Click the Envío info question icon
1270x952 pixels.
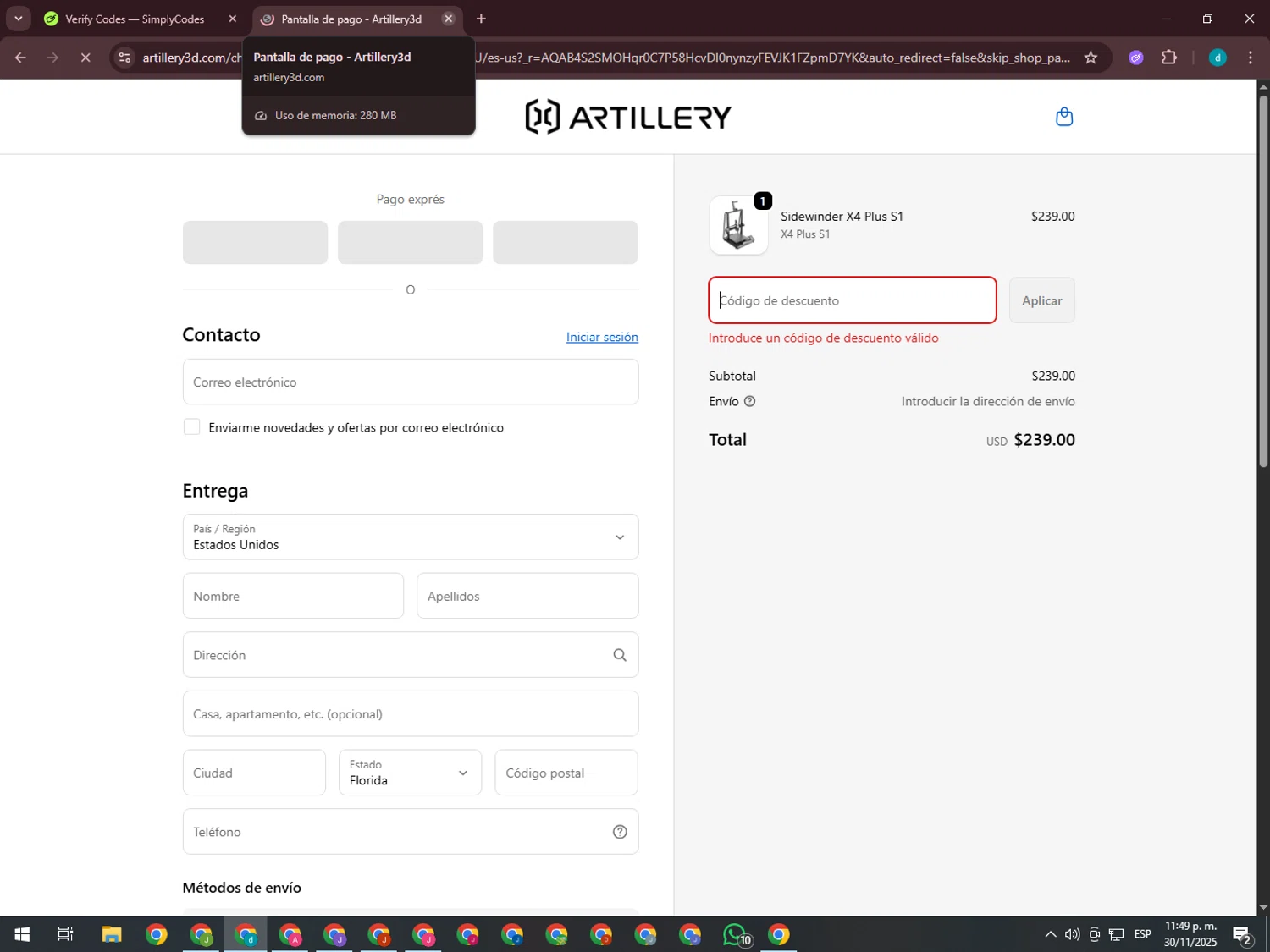749,402
